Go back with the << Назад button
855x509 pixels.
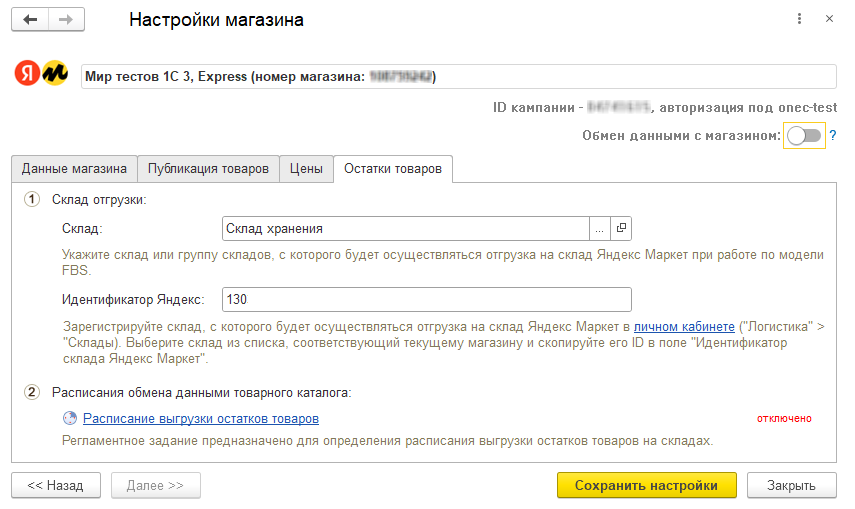pyautogui.click(x=56, y=485)
